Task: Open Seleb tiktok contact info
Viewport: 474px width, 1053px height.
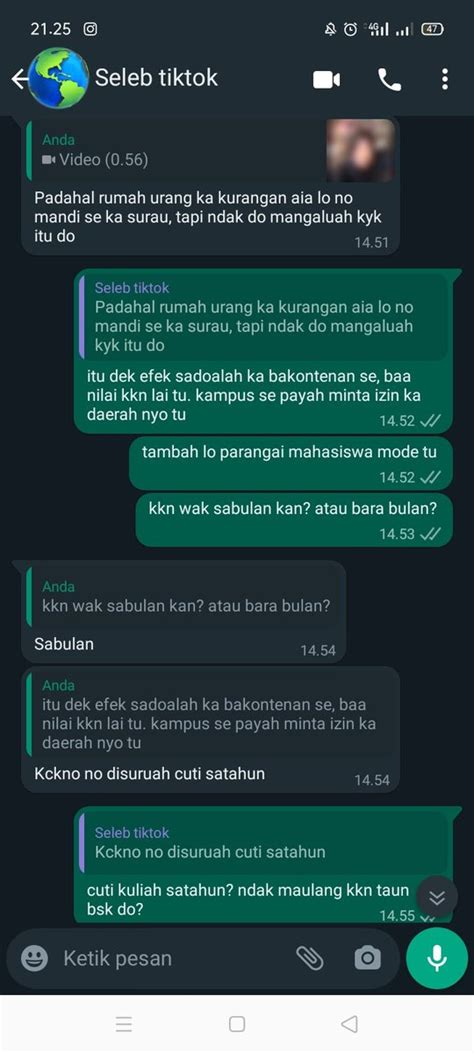Action: (x=156, y=78)
